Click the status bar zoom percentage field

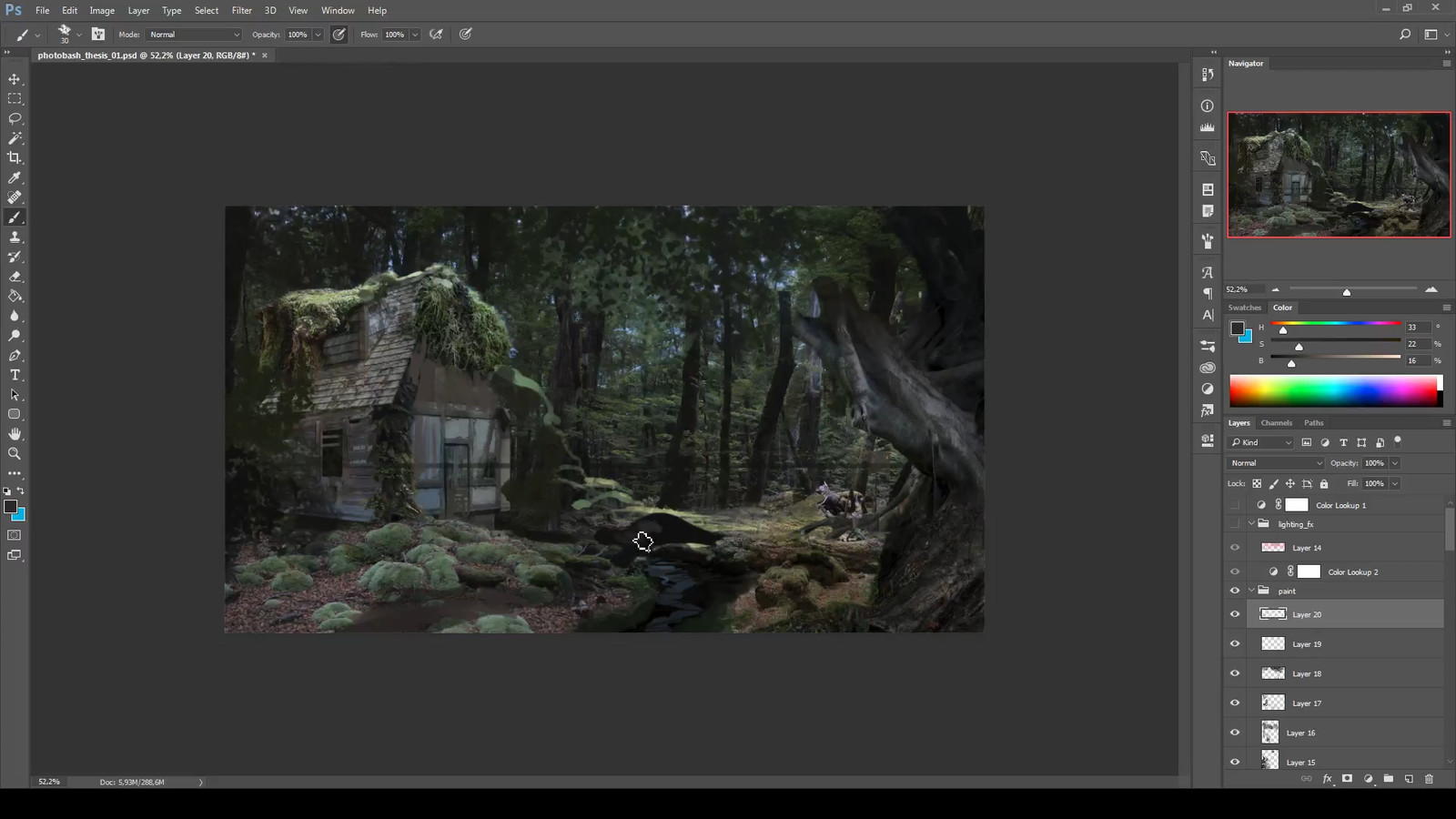pos(49,782)
